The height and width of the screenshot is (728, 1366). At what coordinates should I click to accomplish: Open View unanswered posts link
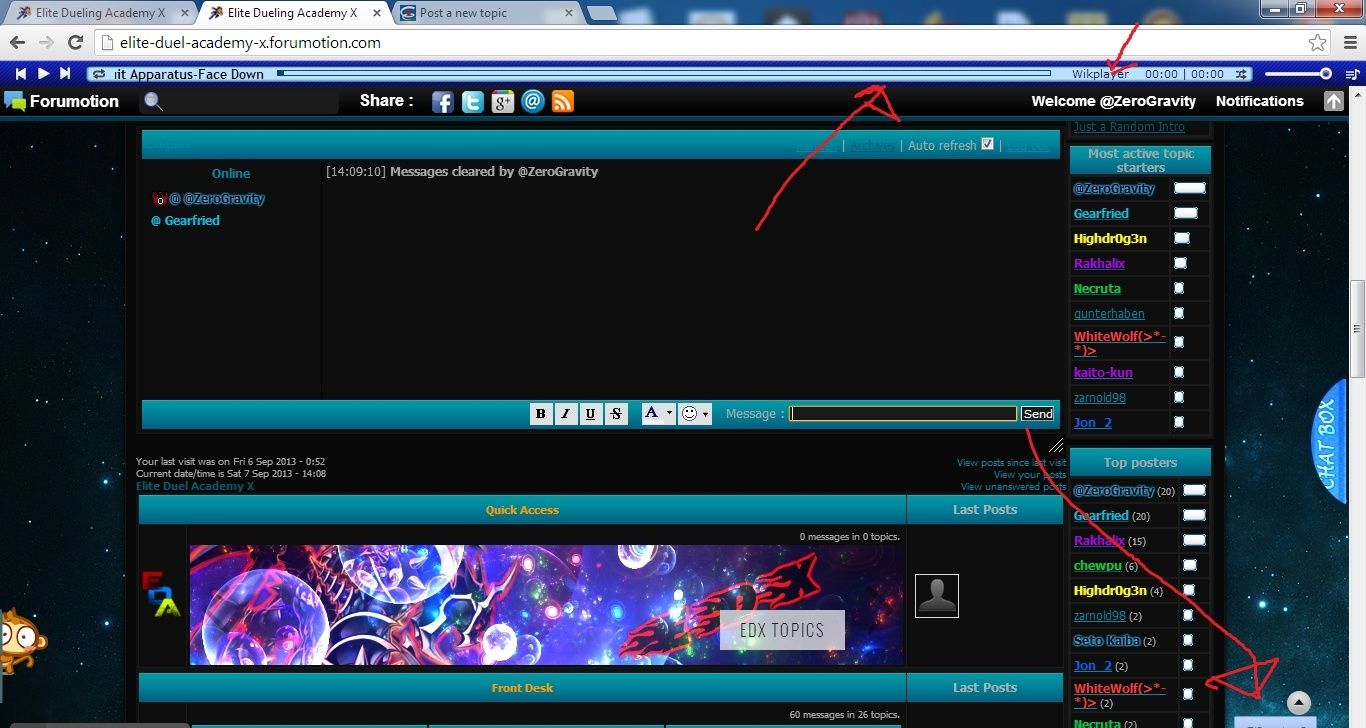tap(1013, 487)
